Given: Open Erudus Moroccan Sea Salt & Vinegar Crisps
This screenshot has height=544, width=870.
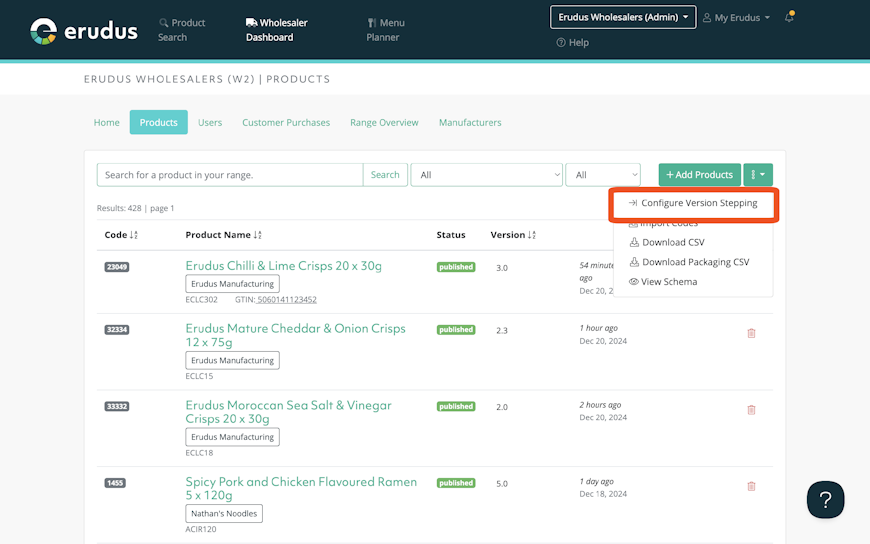Looking at the screenshot, I should tap(289, 412).
